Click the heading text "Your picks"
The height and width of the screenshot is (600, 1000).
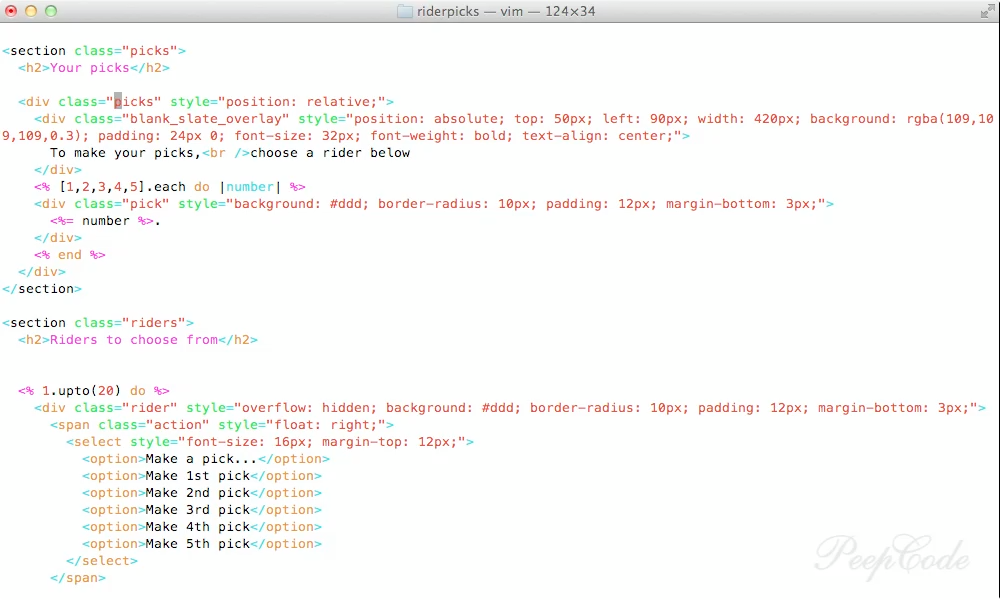pos(90,68)
